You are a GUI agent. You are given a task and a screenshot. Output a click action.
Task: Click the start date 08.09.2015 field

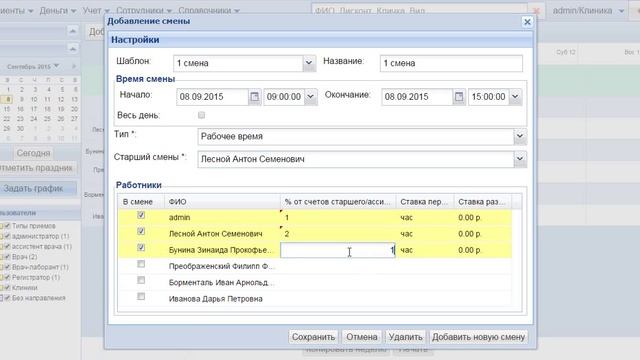click(x=212, y=97)
